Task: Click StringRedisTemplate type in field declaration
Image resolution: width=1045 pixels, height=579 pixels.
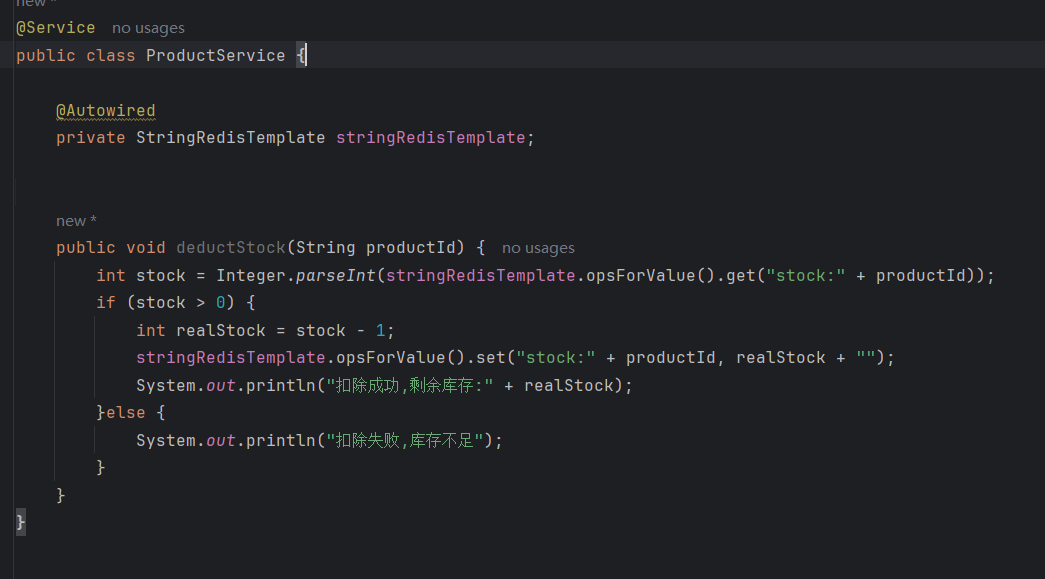Action: [231, 138]
